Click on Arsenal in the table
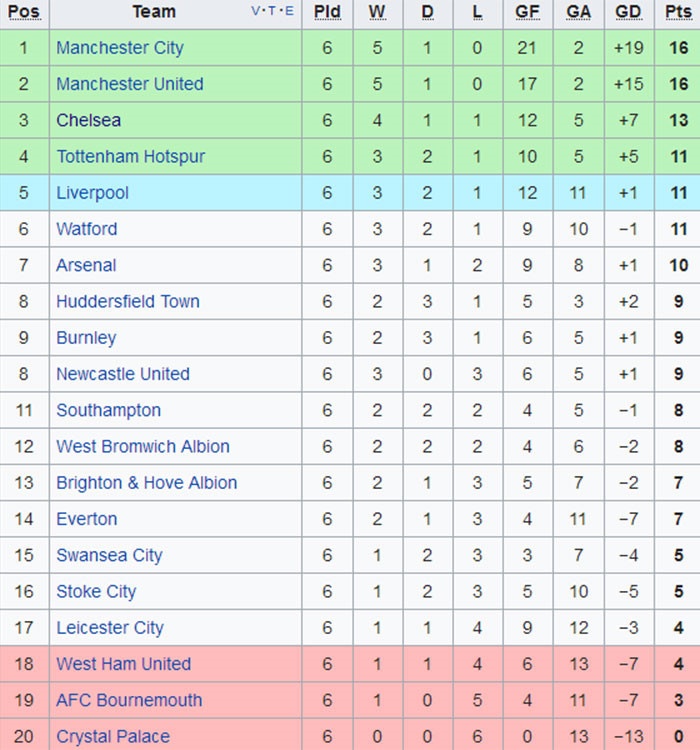 tap(86, 265)
